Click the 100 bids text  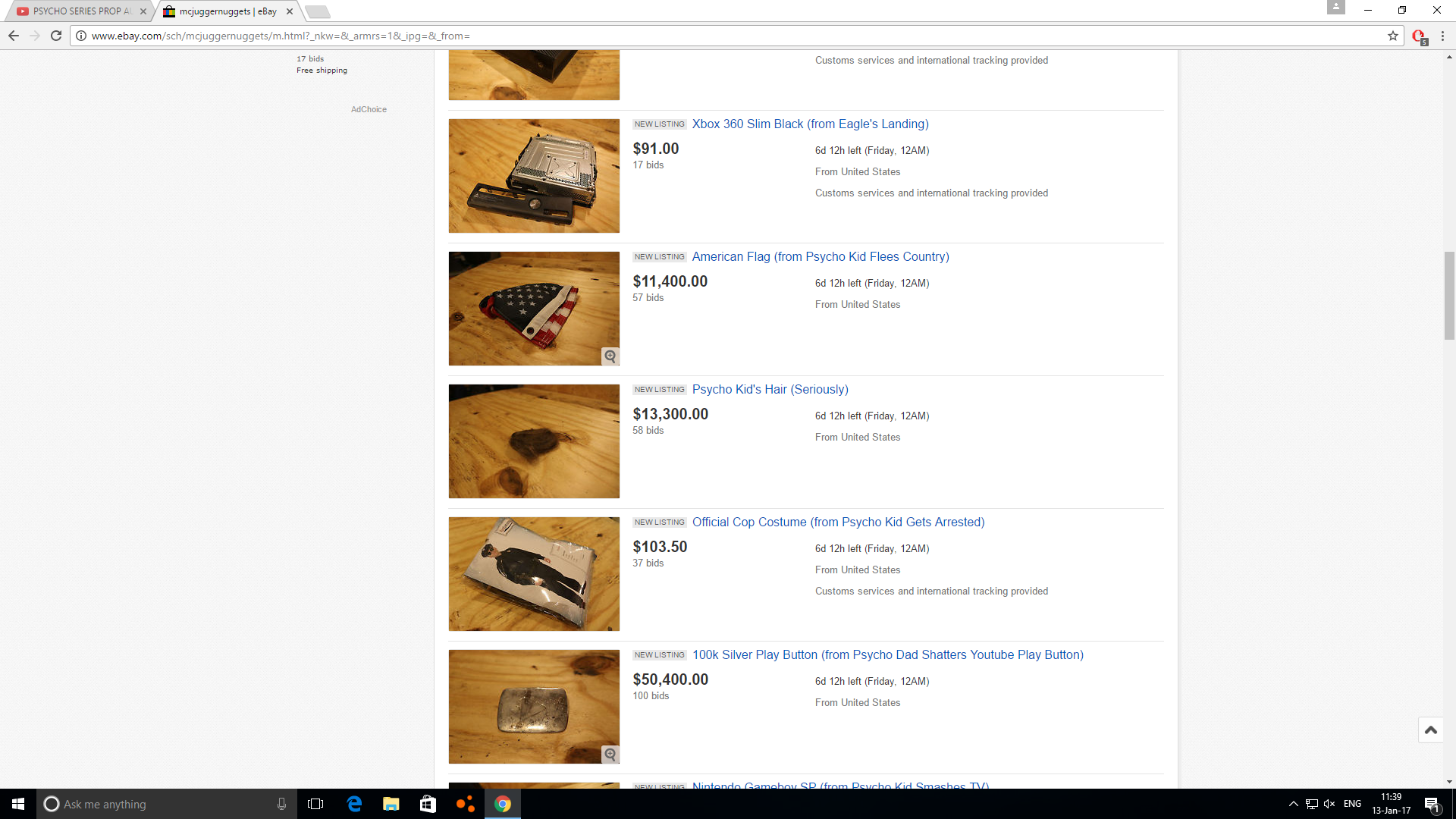click(651, 695)
